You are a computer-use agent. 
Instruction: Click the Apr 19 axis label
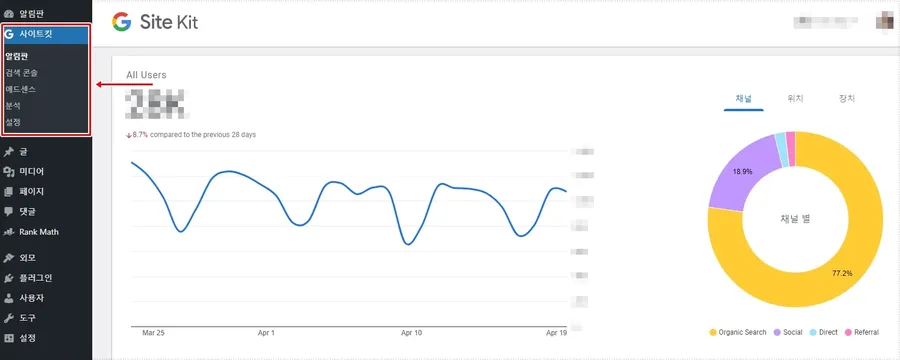click(556, 333)
